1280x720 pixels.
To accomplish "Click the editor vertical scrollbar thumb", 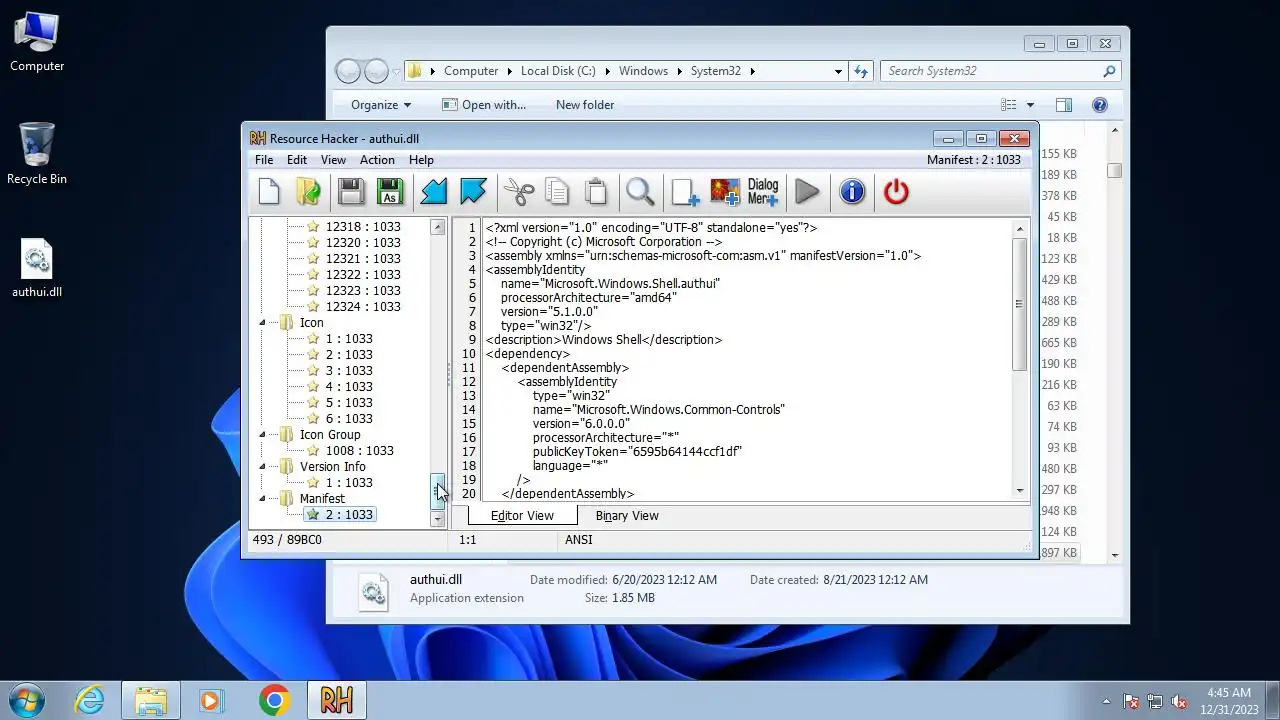I will (1020, 303).
